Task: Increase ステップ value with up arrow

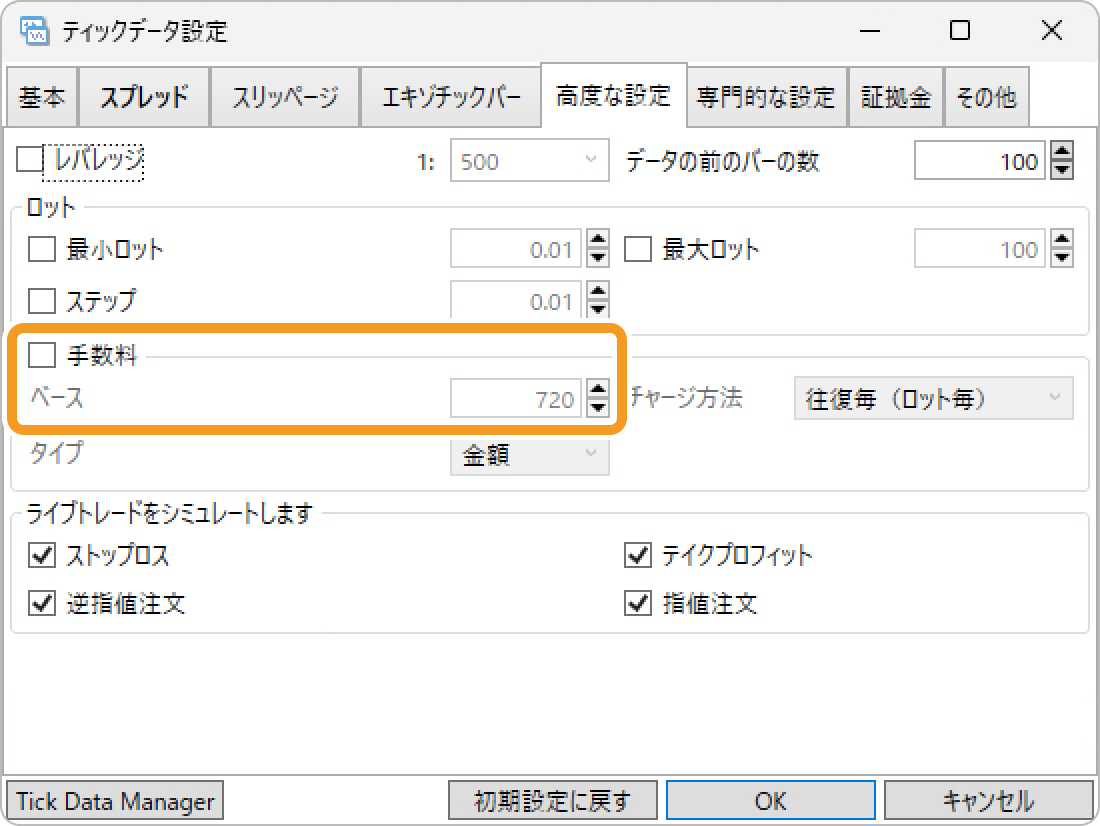Action: tap(598, 291)
